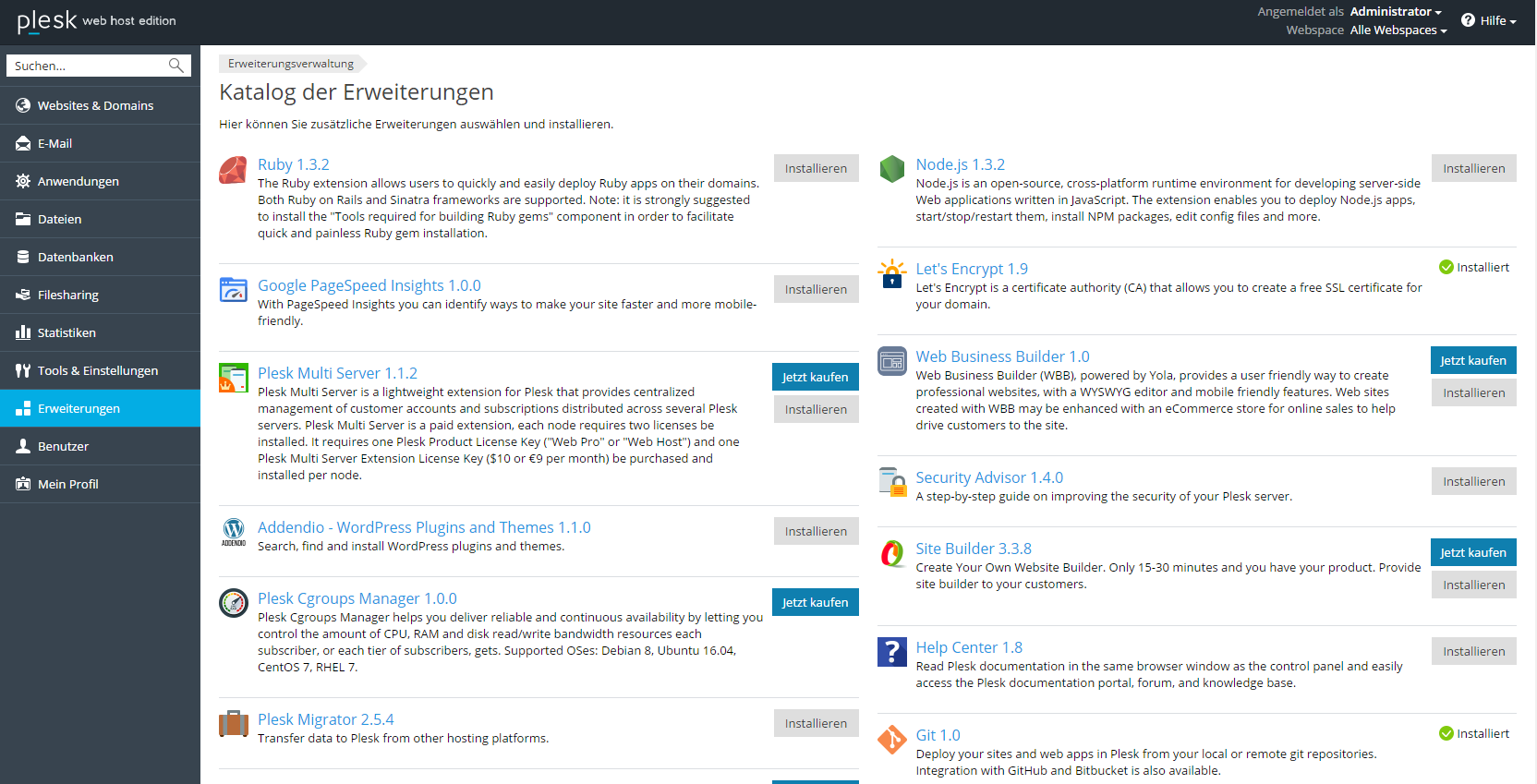The image size is (1537, 784).
Task: Install the Addendio extension
Action: tap(816, 531)
